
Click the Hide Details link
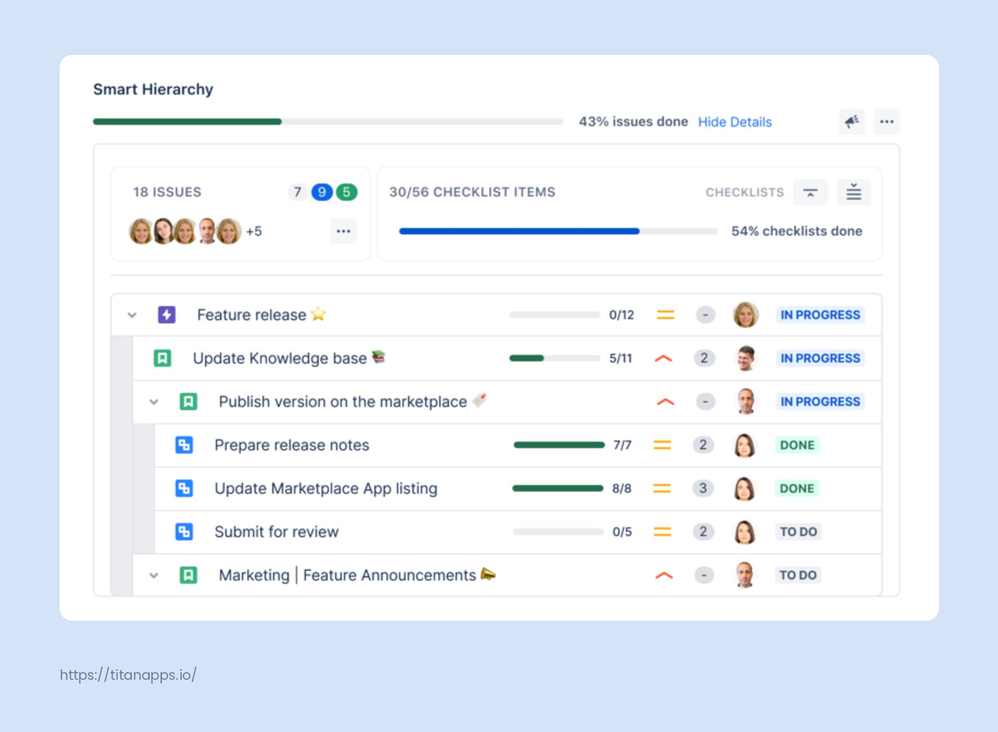[x=734, y=122]
